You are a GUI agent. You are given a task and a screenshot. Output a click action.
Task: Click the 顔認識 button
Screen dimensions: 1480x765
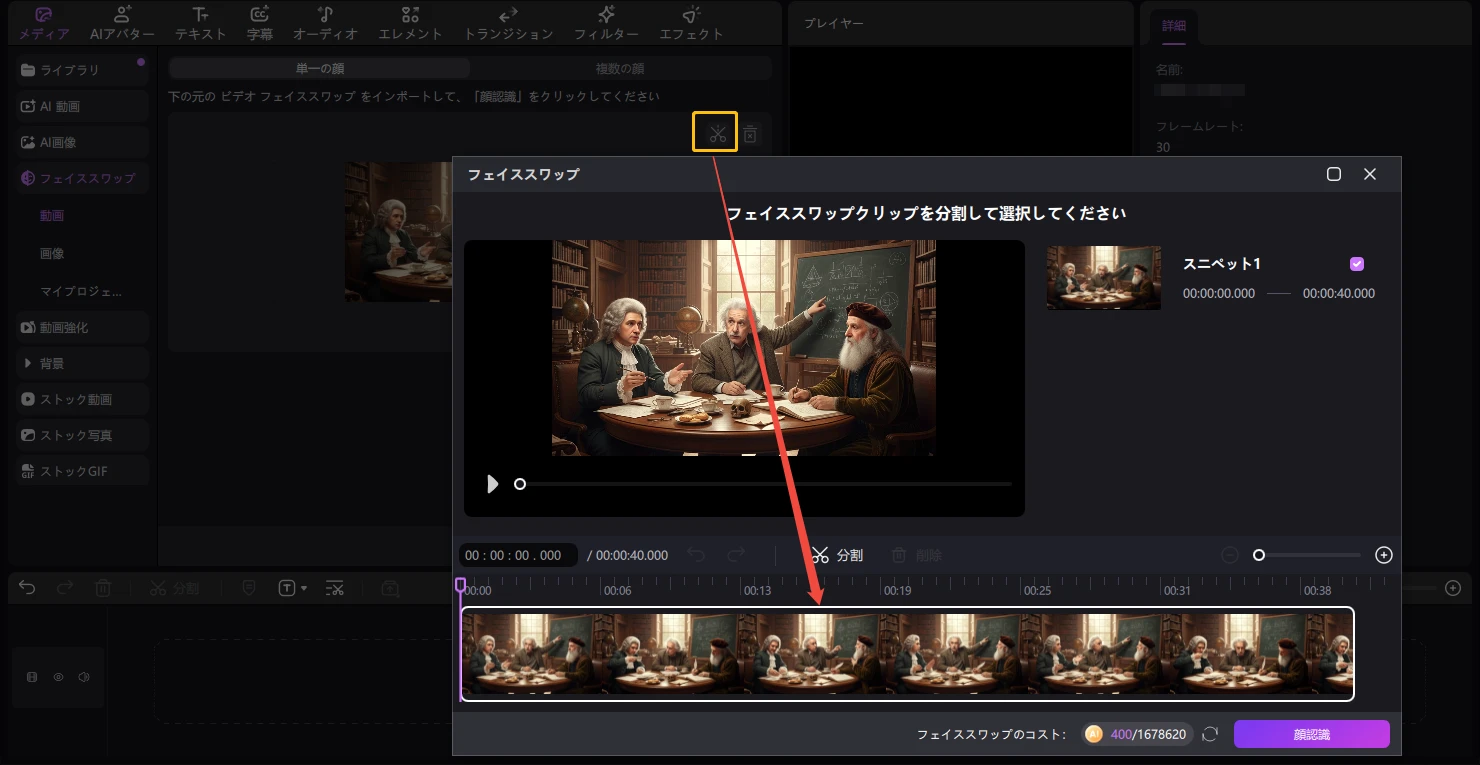tap(1312, 733)
